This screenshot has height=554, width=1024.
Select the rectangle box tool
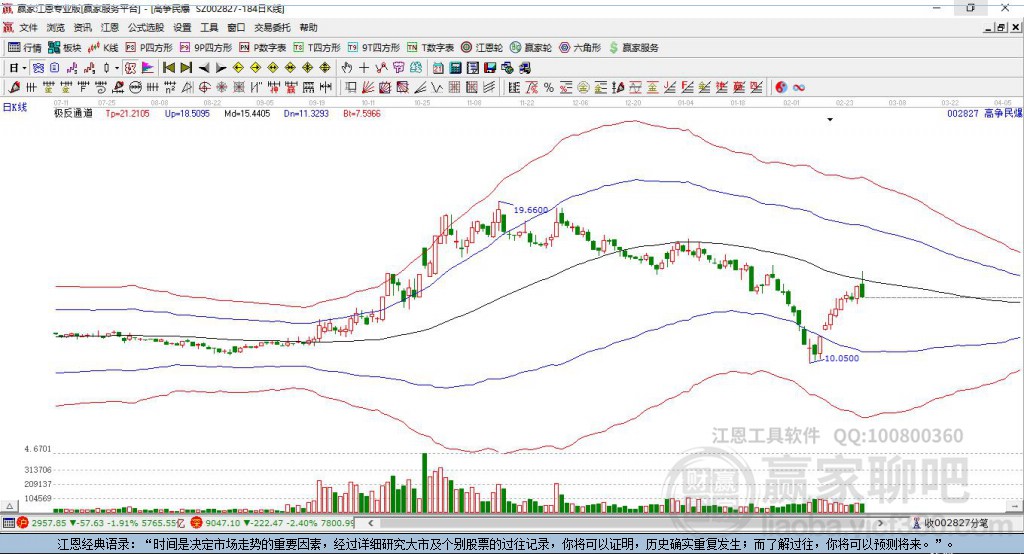pyautogui.click(x=350, y=88)
